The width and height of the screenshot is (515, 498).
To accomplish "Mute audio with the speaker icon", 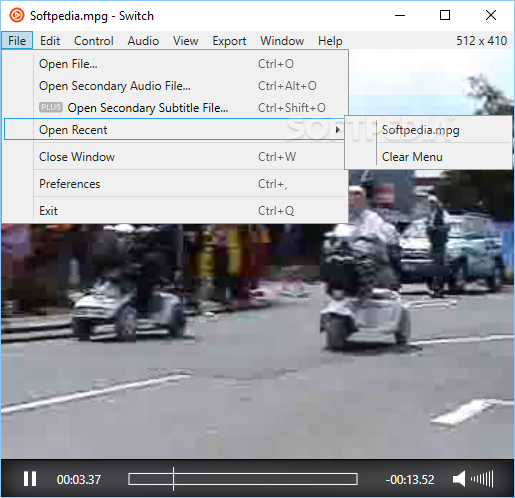I will click(459, 479).
